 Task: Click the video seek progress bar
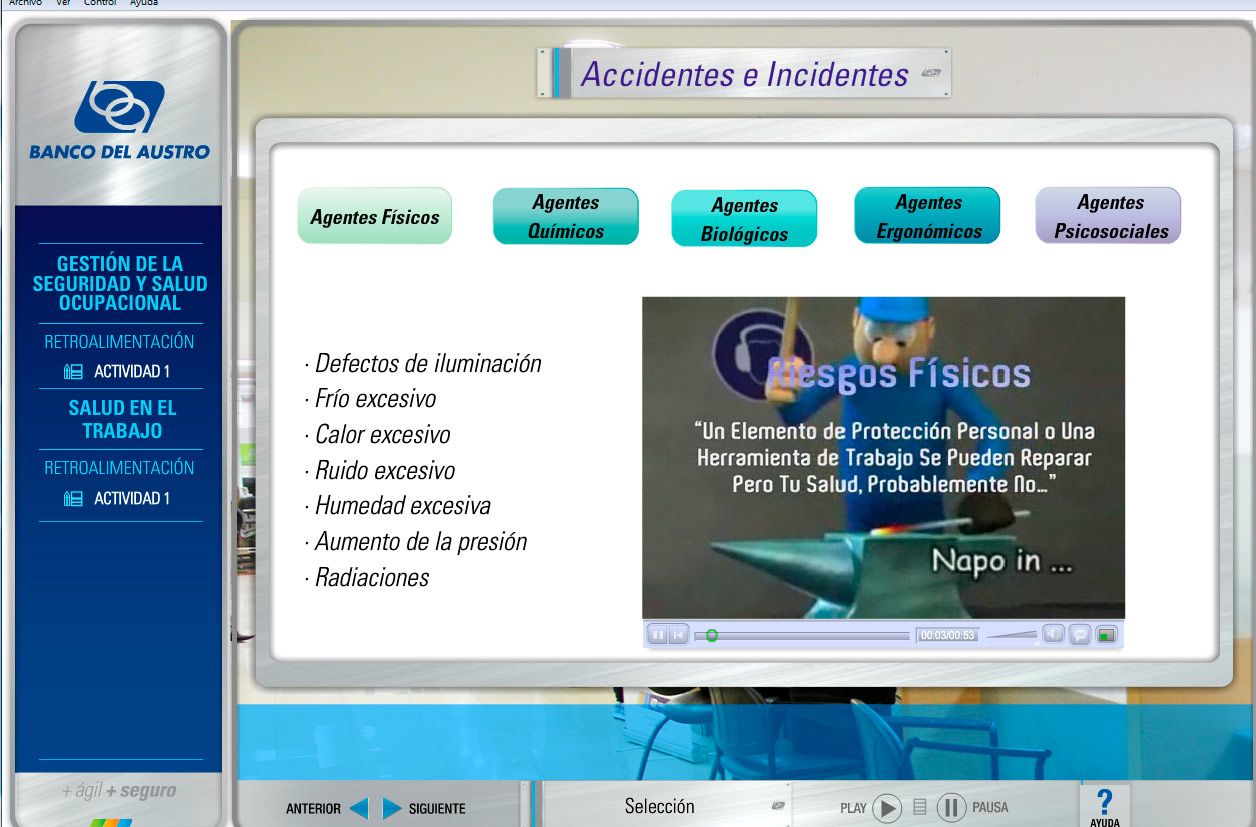(x=802, y=635)
